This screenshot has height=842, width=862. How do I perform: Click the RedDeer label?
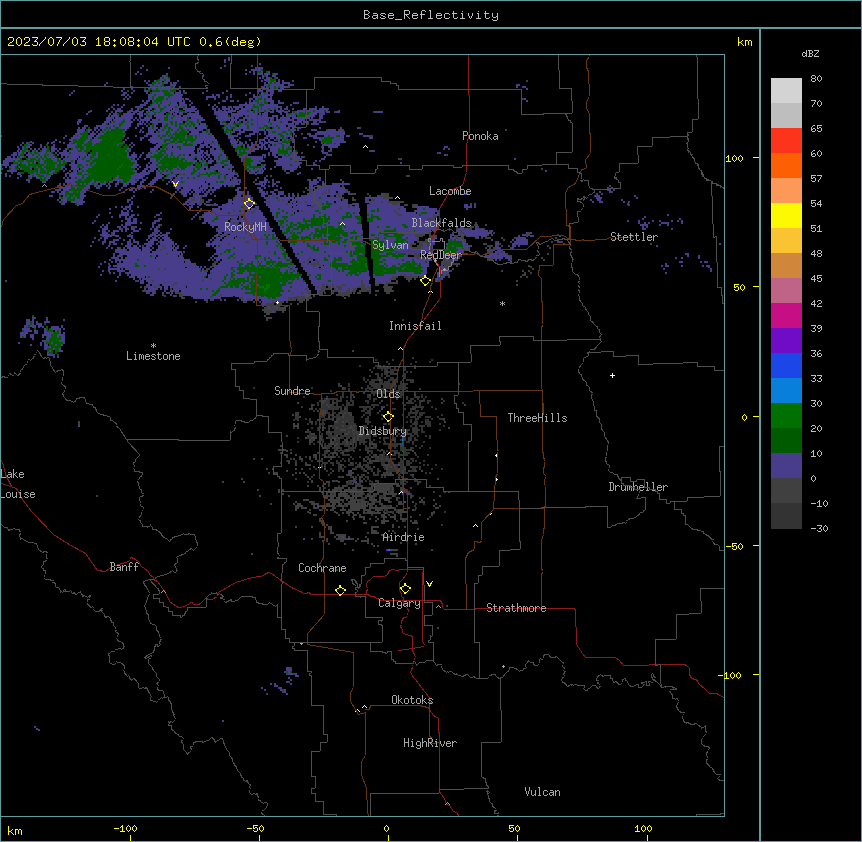441,255
